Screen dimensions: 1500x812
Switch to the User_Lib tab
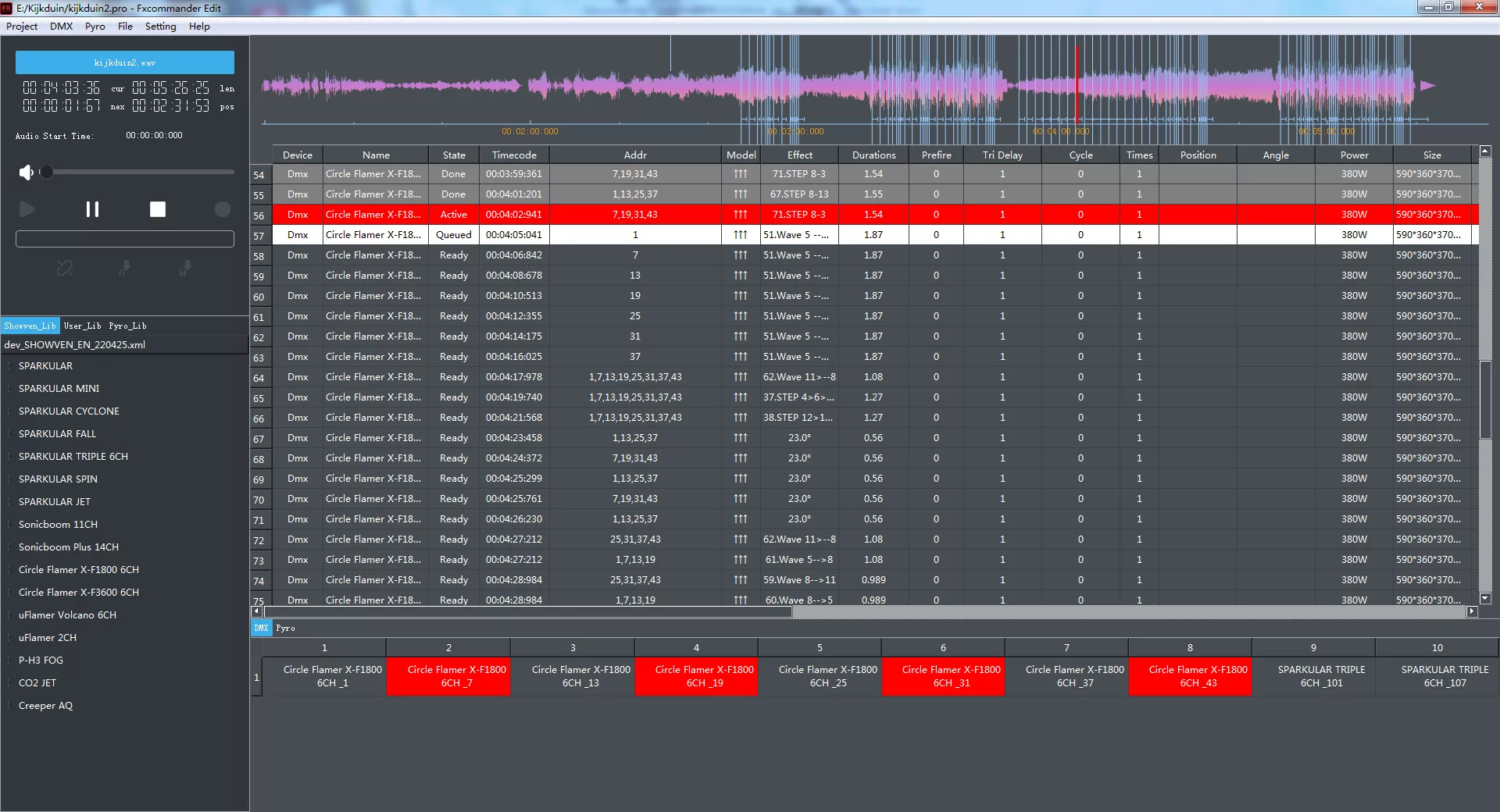point(82,326)
